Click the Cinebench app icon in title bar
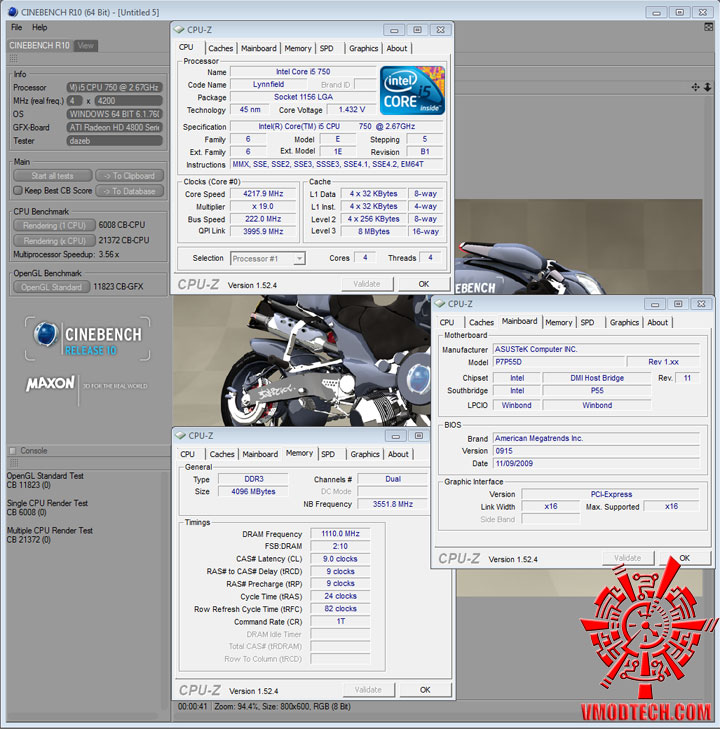Viewport: 720px width, 729px height. point(13,12)
